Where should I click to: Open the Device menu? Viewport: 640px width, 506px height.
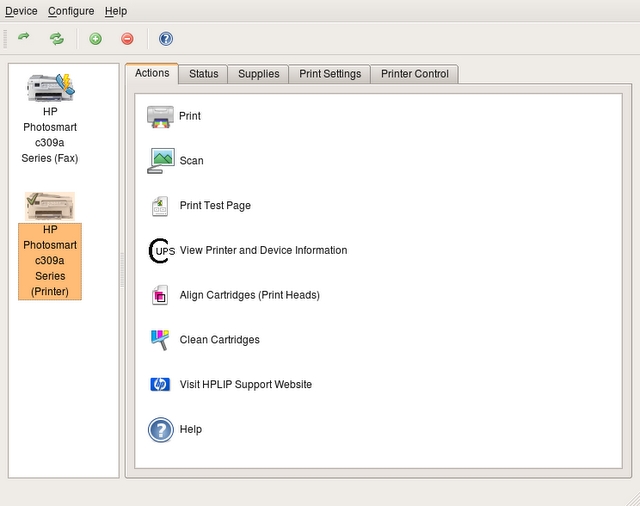pos(21,11)
